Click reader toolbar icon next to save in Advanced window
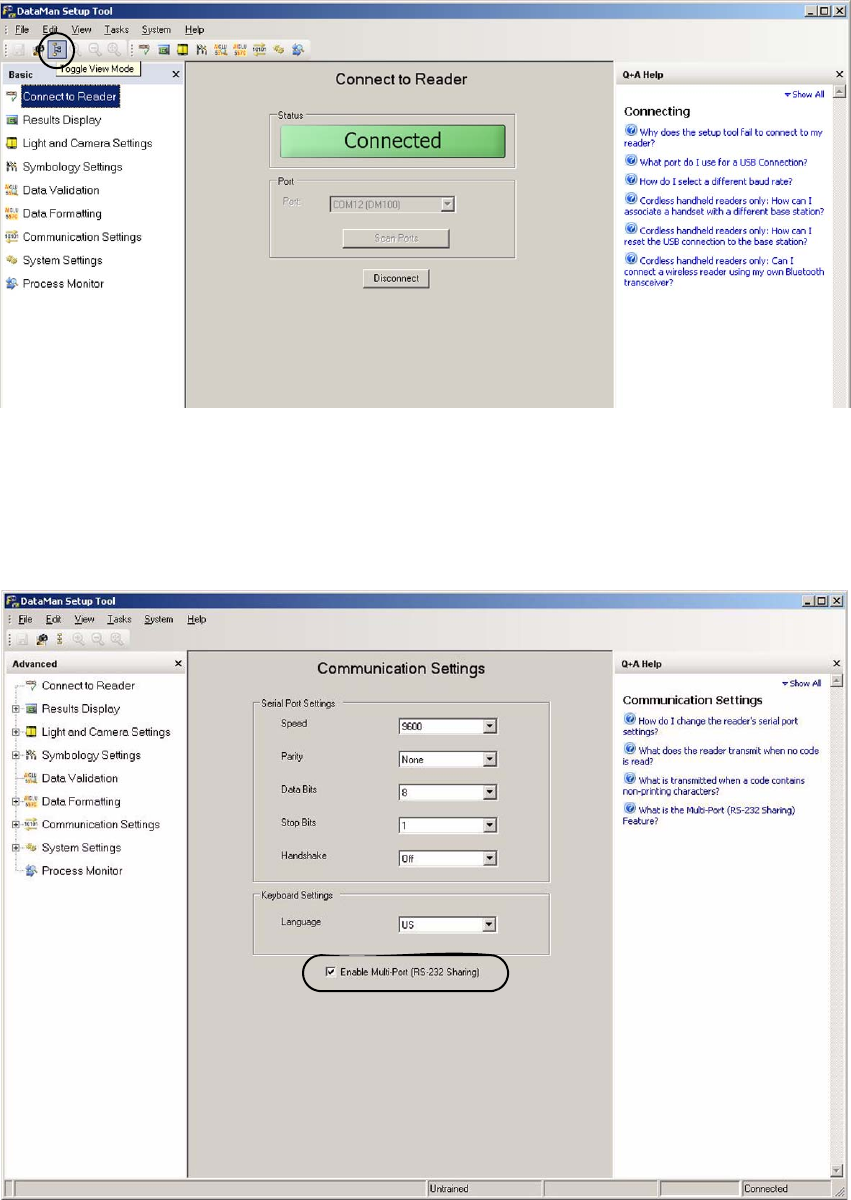Image resolution: width=851 pixels, height=1200 pixels. coord(42,639)
